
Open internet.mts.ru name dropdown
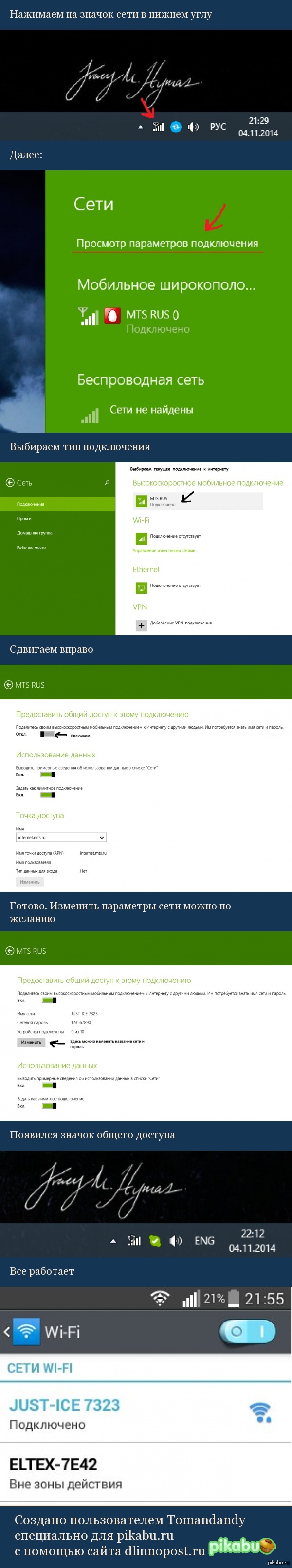[61, 837]
